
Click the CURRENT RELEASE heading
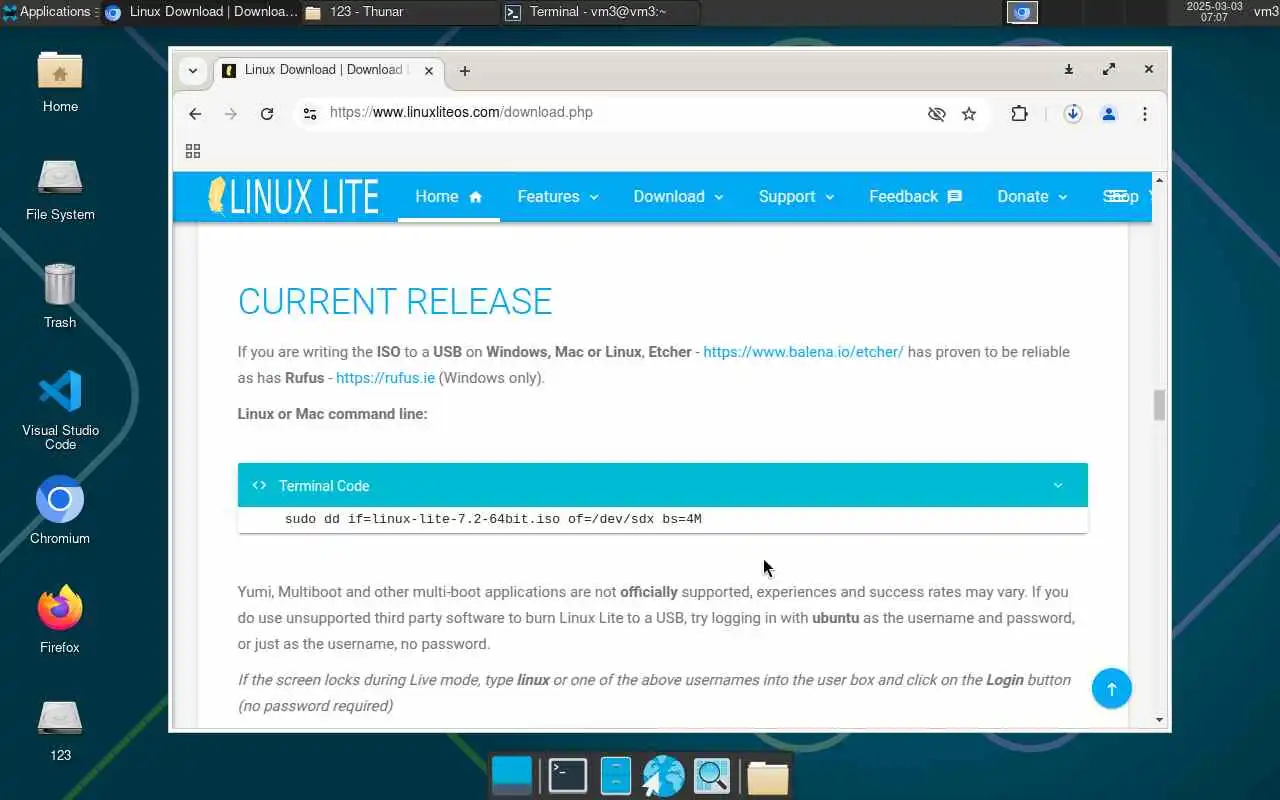(x=395, y=301)
